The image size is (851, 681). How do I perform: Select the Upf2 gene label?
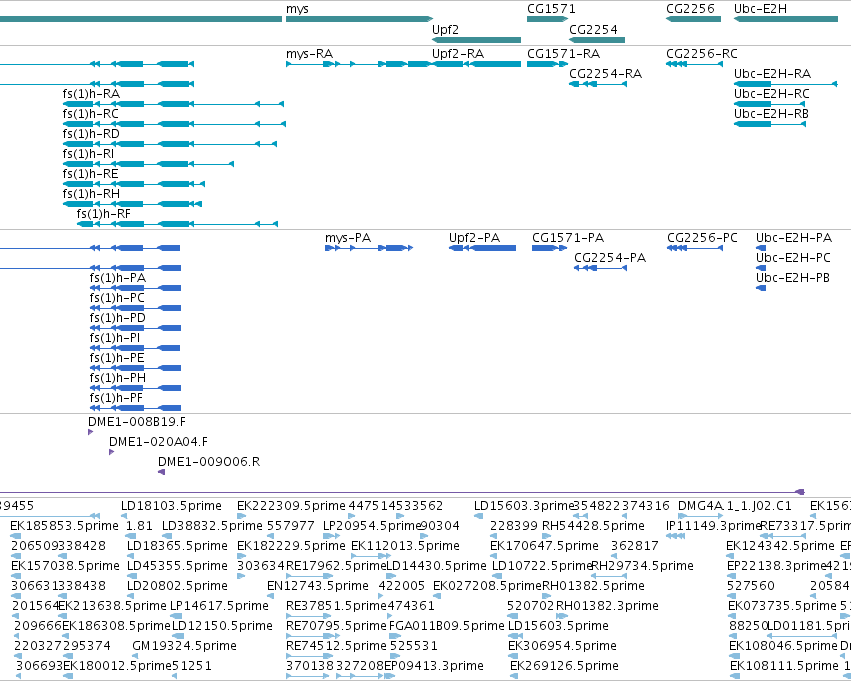coord(445,30)
